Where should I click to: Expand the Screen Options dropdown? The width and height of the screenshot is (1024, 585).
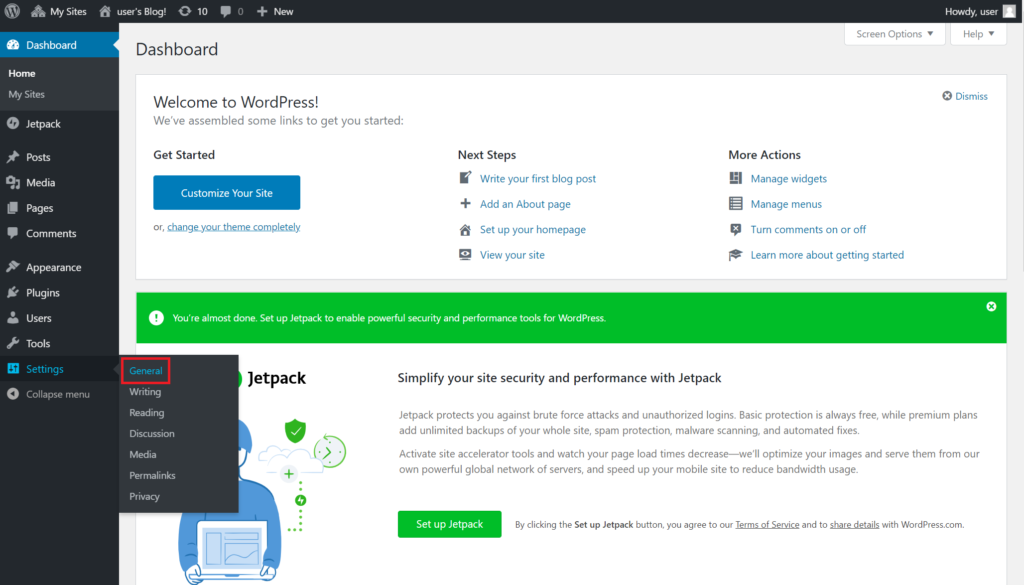(894, 34)
